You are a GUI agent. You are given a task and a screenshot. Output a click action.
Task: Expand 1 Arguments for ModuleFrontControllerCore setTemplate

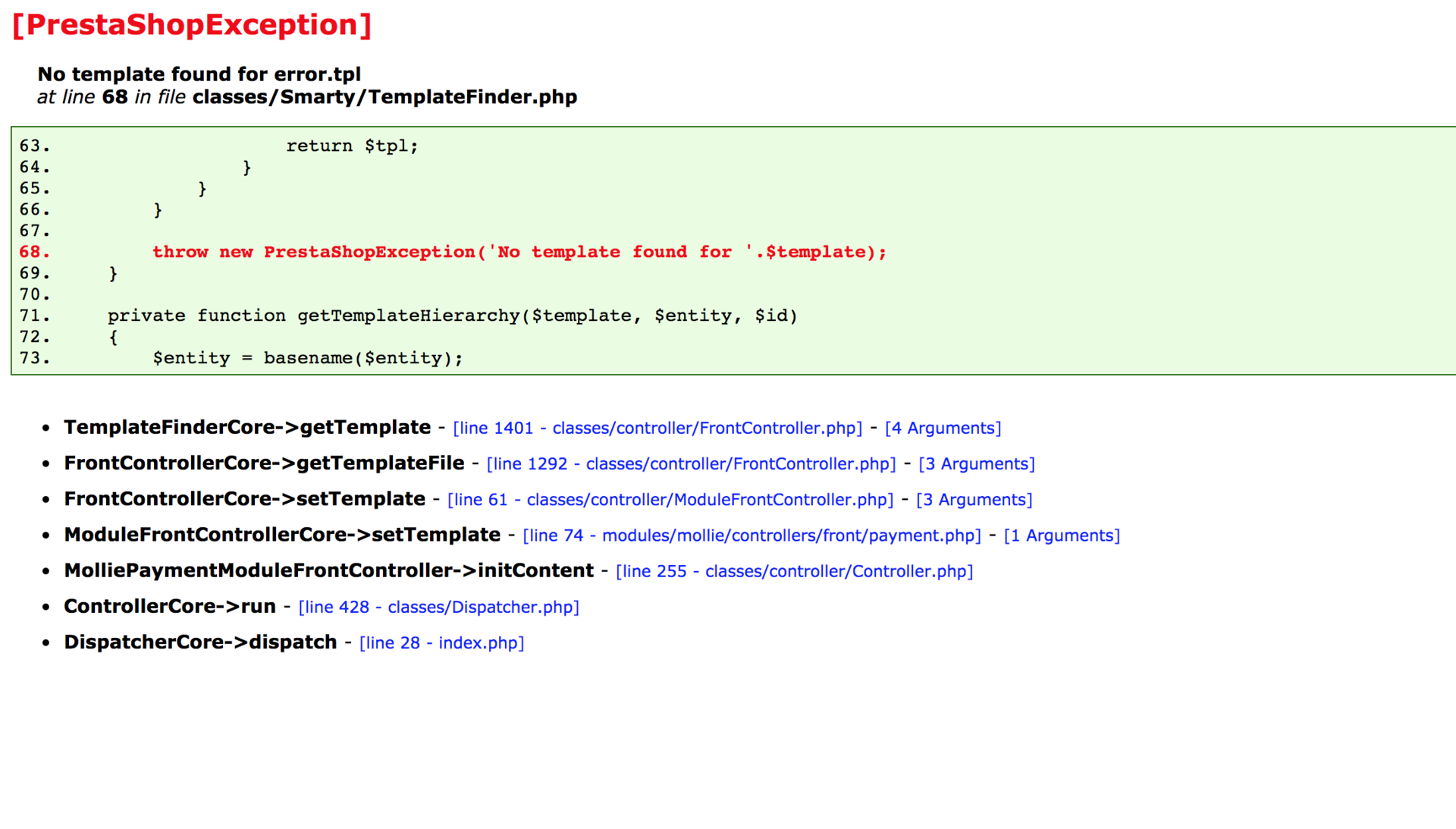pyautogui.click(x=1061, y=535)
